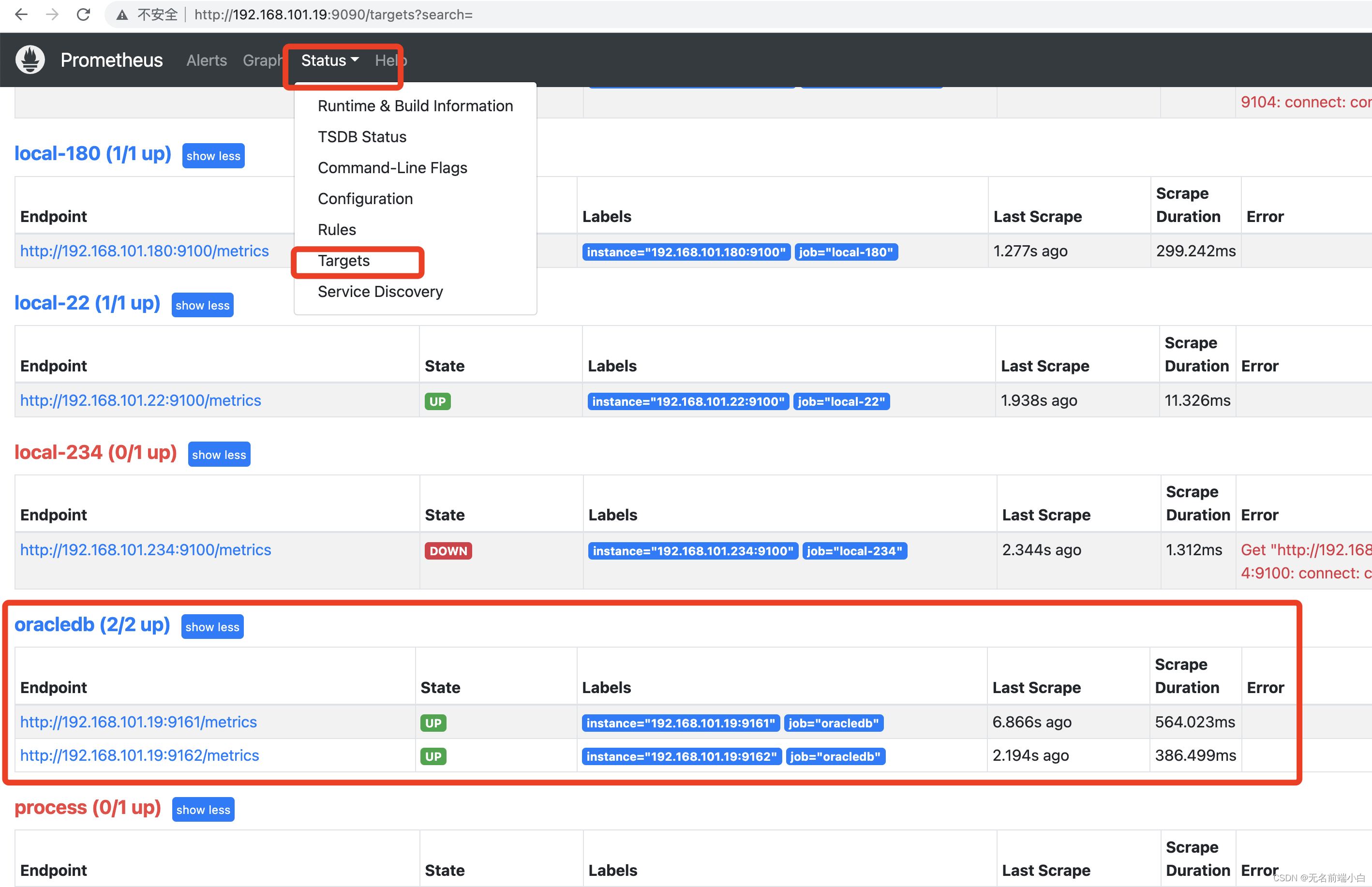Collapse oracledb with show less
Screen dimensions: 1372x887
(212, 627)
